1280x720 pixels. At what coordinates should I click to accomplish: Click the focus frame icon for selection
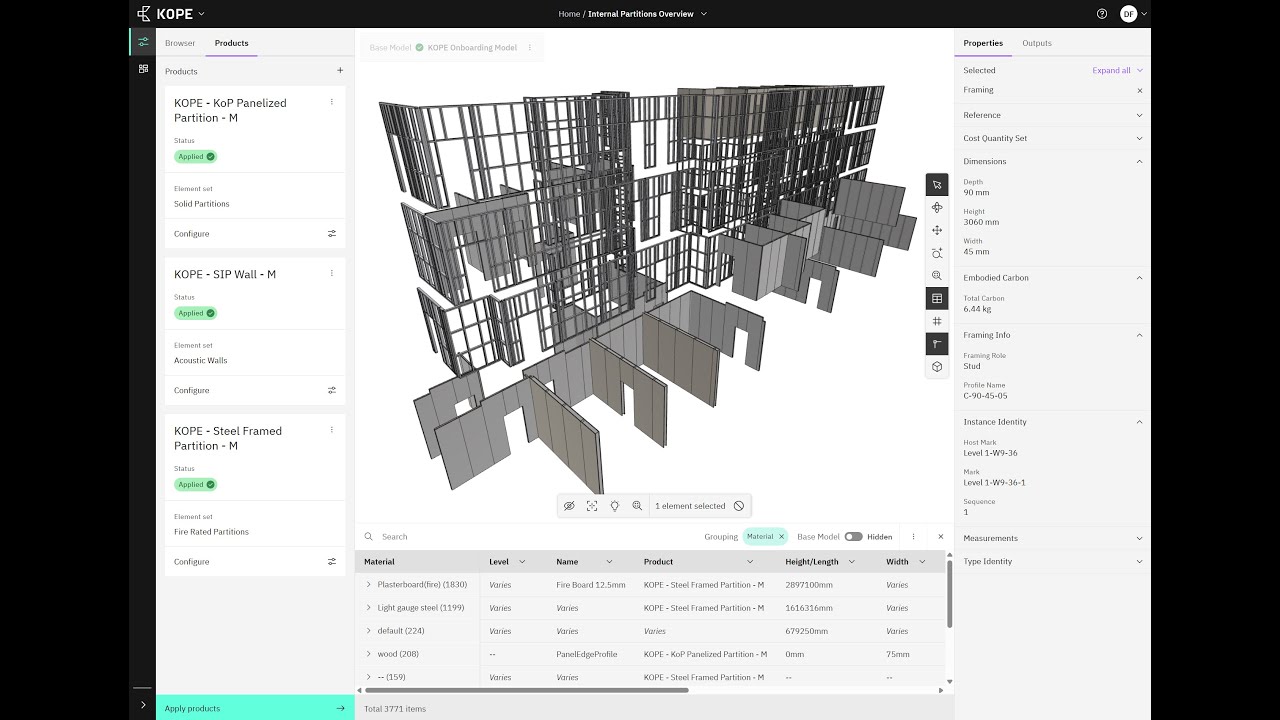pos(592,506)
